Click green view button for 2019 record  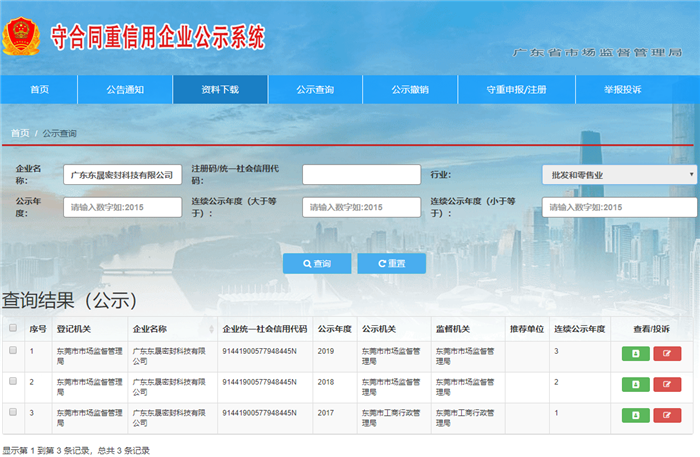tap(635, 353)
